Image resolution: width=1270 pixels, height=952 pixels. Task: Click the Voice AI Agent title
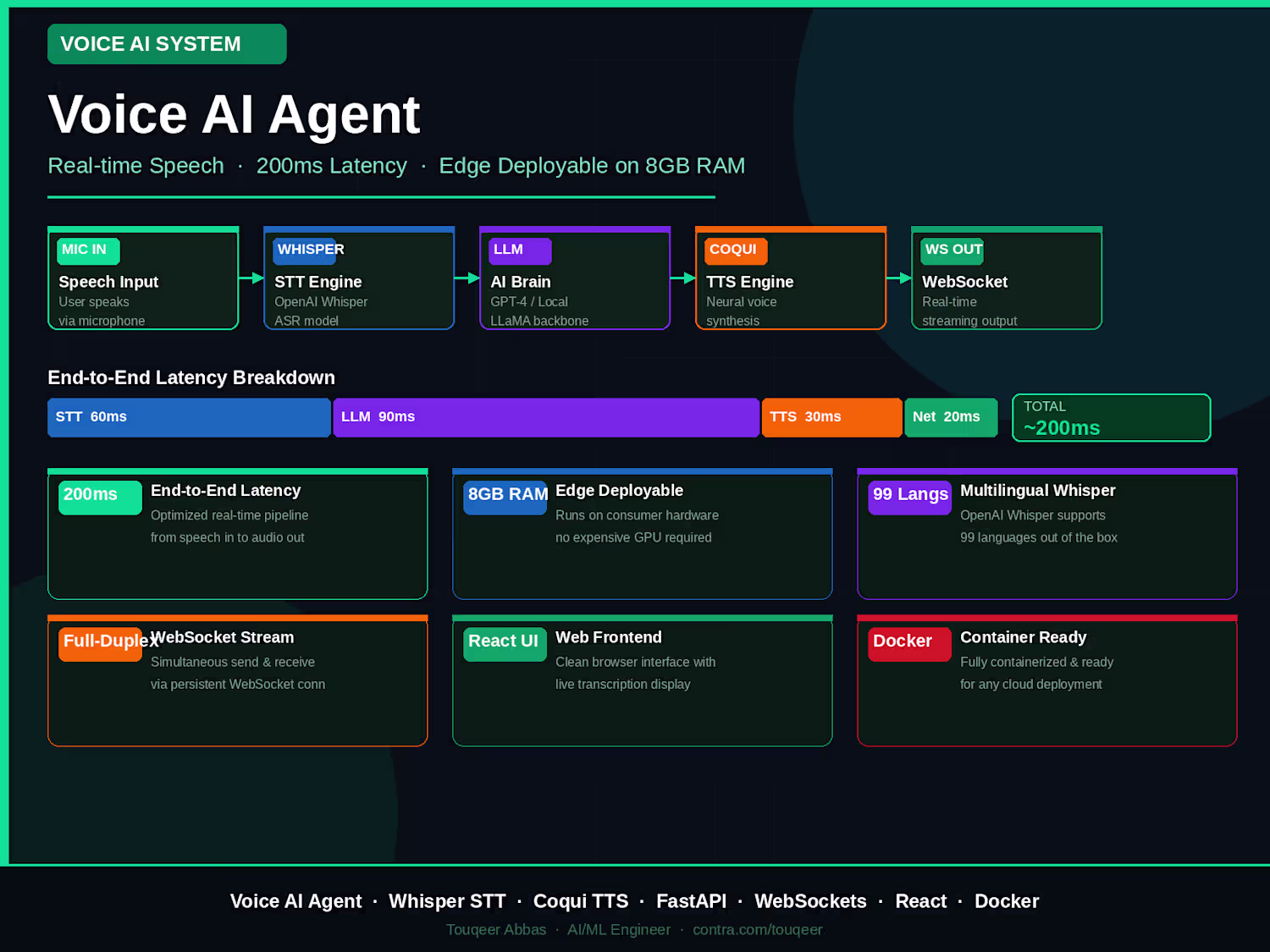click(x=235, y=114)
